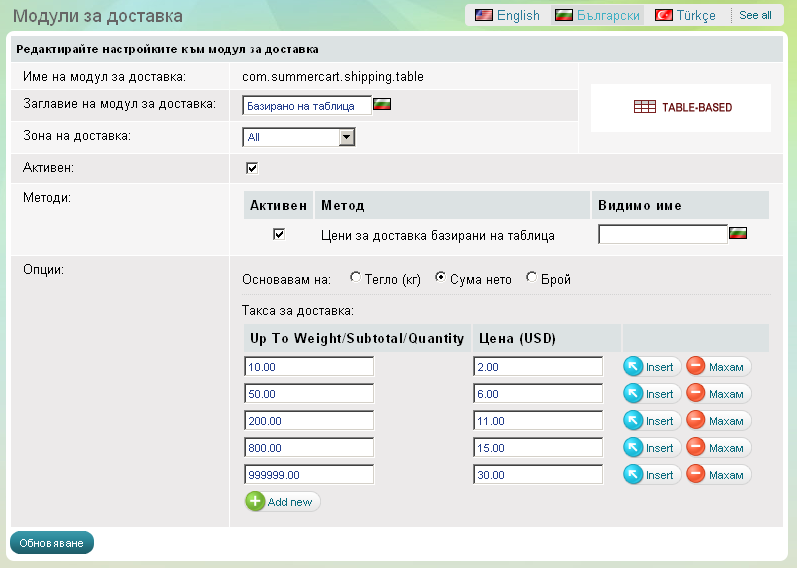Click the empty visible name input field
The image size is (797, 568).
tap(662, 234)
